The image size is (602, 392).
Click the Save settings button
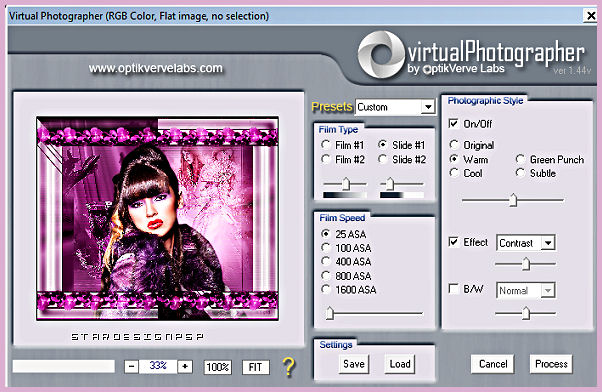pyautogui.click(x=354, y=364)
